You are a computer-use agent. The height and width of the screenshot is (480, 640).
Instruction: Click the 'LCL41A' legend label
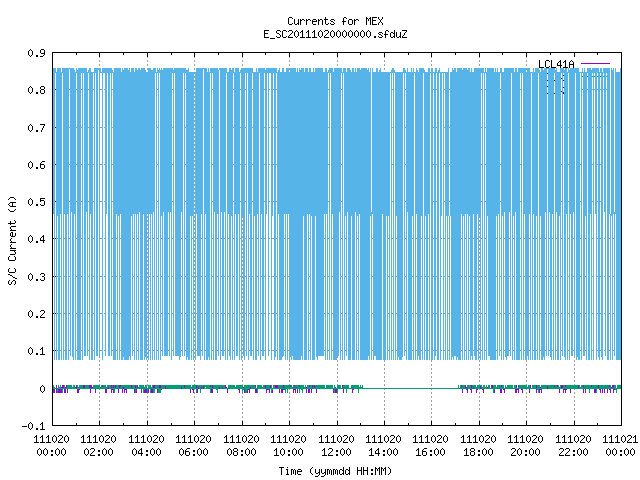556,64
